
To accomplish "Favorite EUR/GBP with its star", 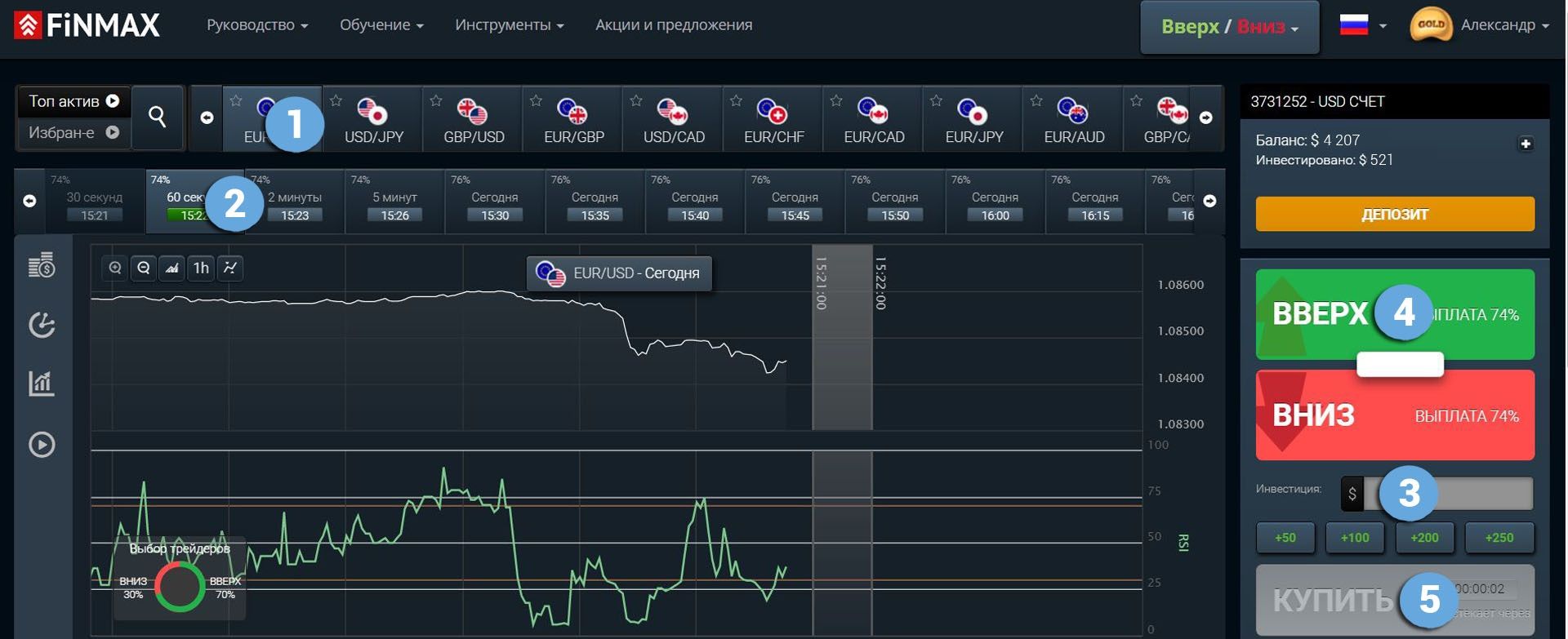I will (536, 100).
